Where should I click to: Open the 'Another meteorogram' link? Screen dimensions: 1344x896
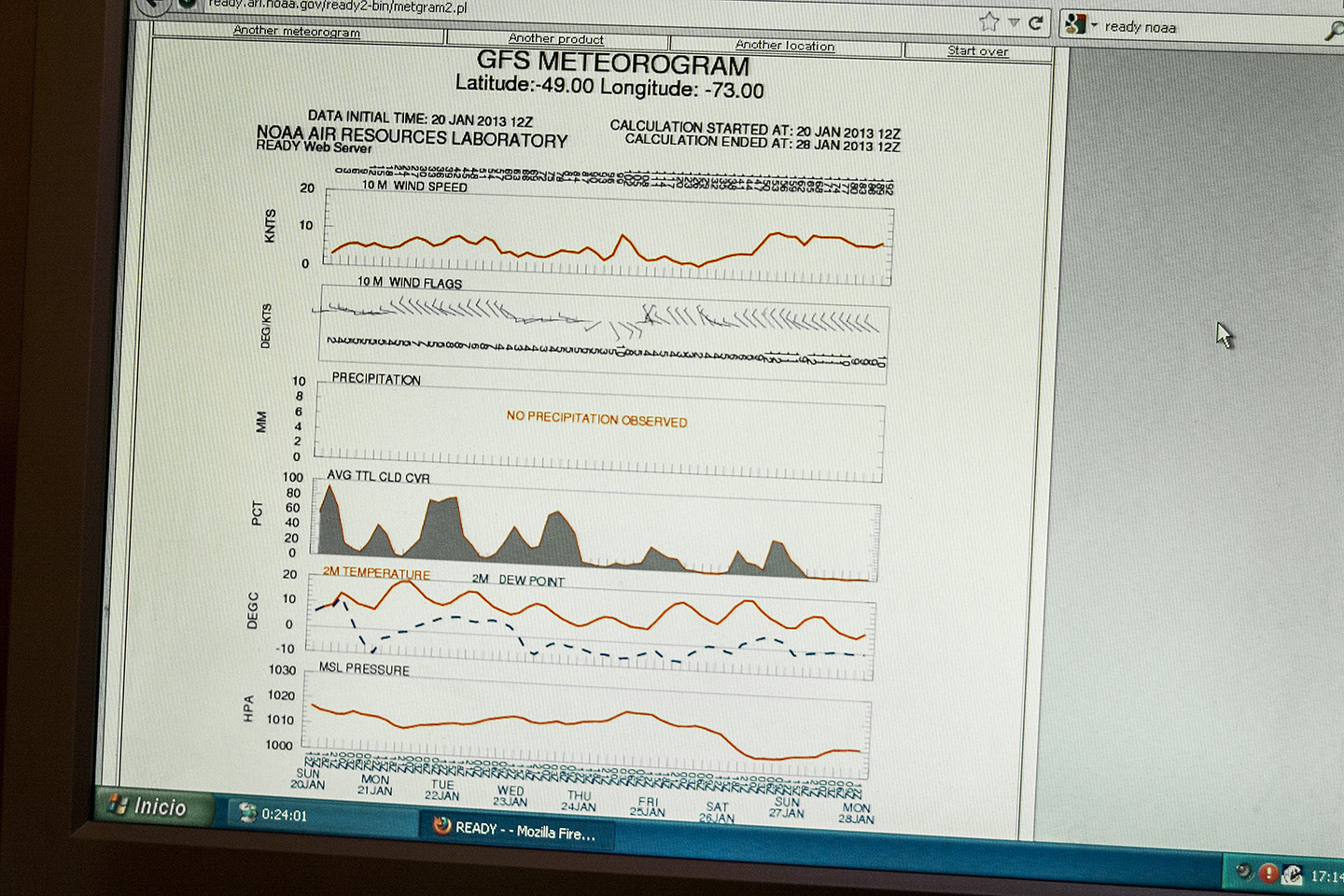point(297,31)
